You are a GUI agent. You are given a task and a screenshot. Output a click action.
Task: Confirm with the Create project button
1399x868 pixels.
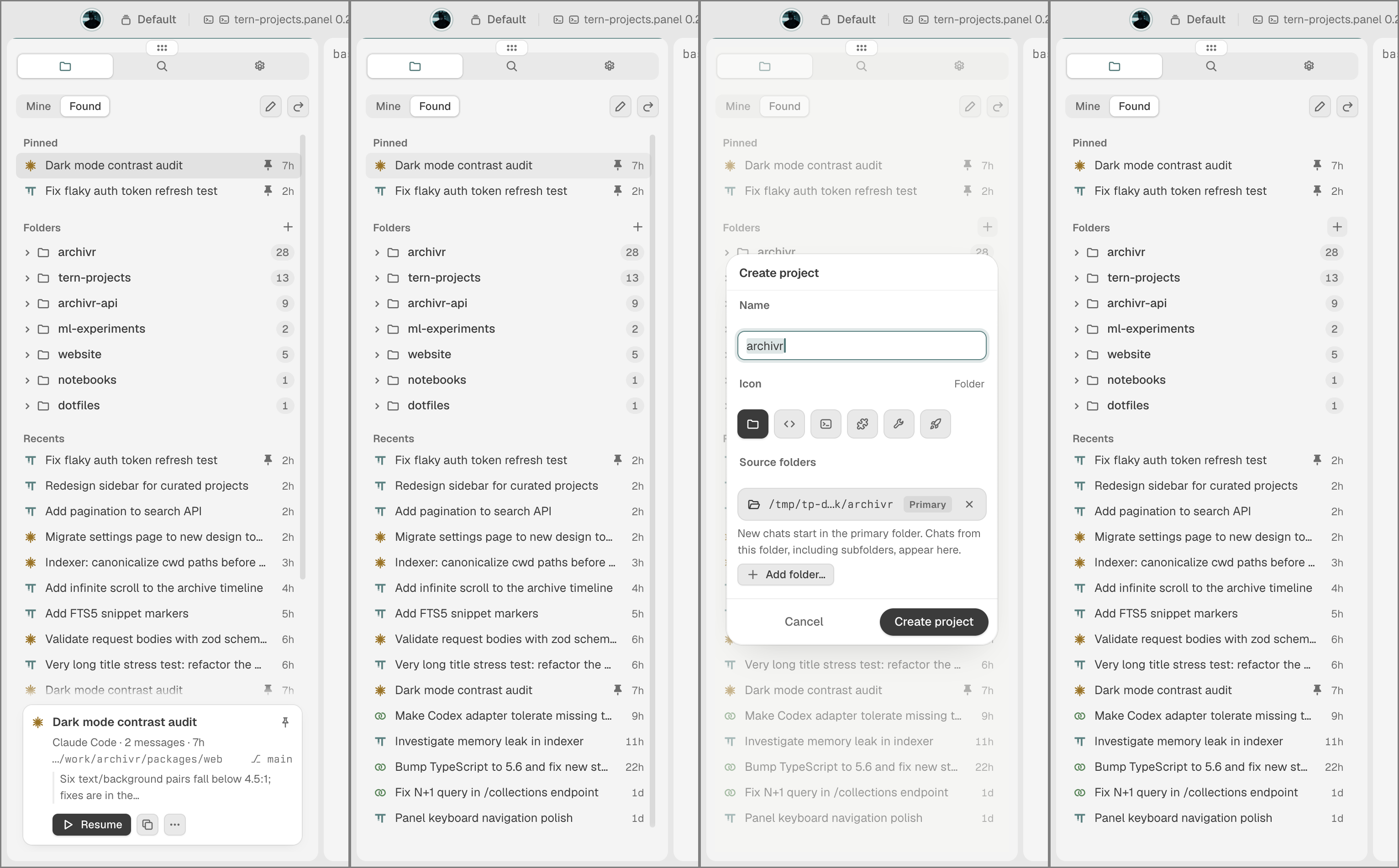934,621
